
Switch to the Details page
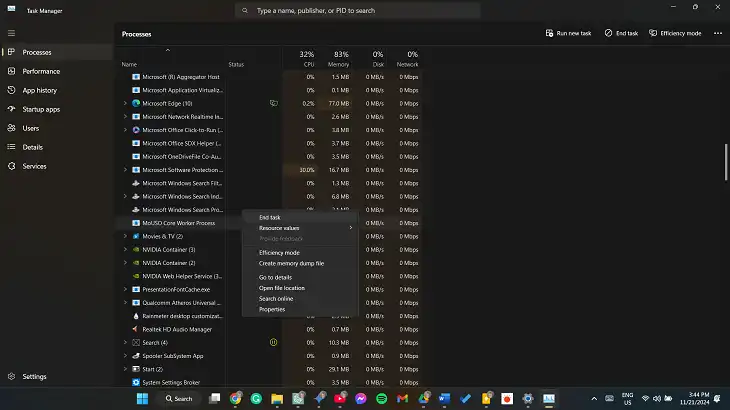click(x=33, y=147)
